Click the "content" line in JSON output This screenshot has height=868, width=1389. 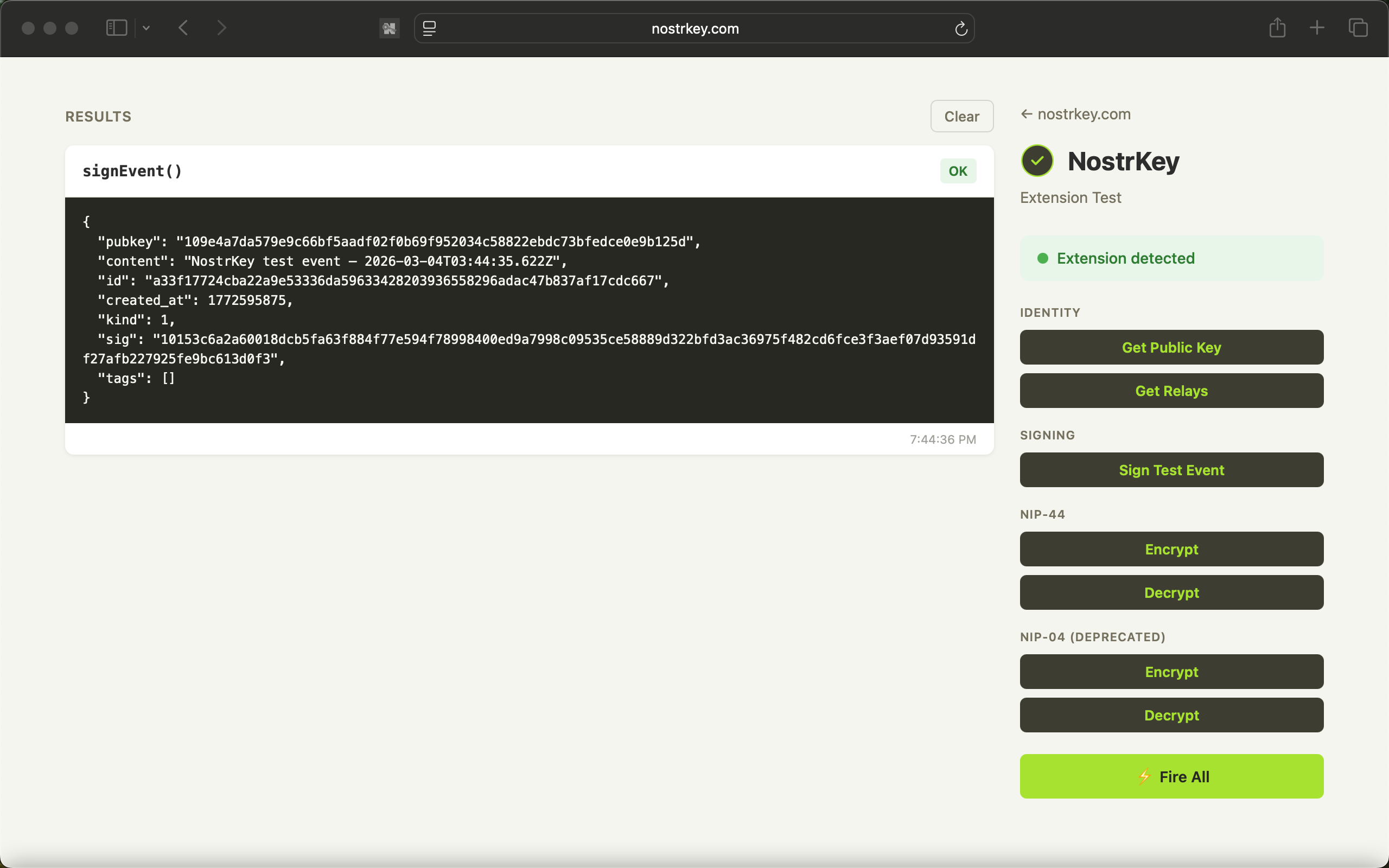click(x=332, y=261)
